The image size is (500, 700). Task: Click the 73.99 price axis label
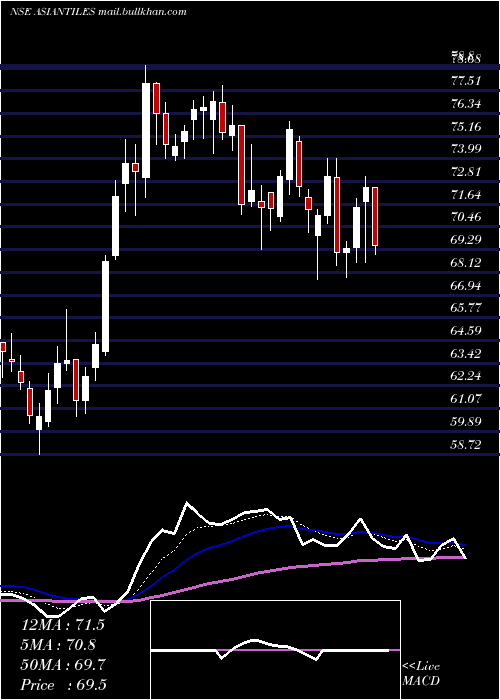[466, 149]
